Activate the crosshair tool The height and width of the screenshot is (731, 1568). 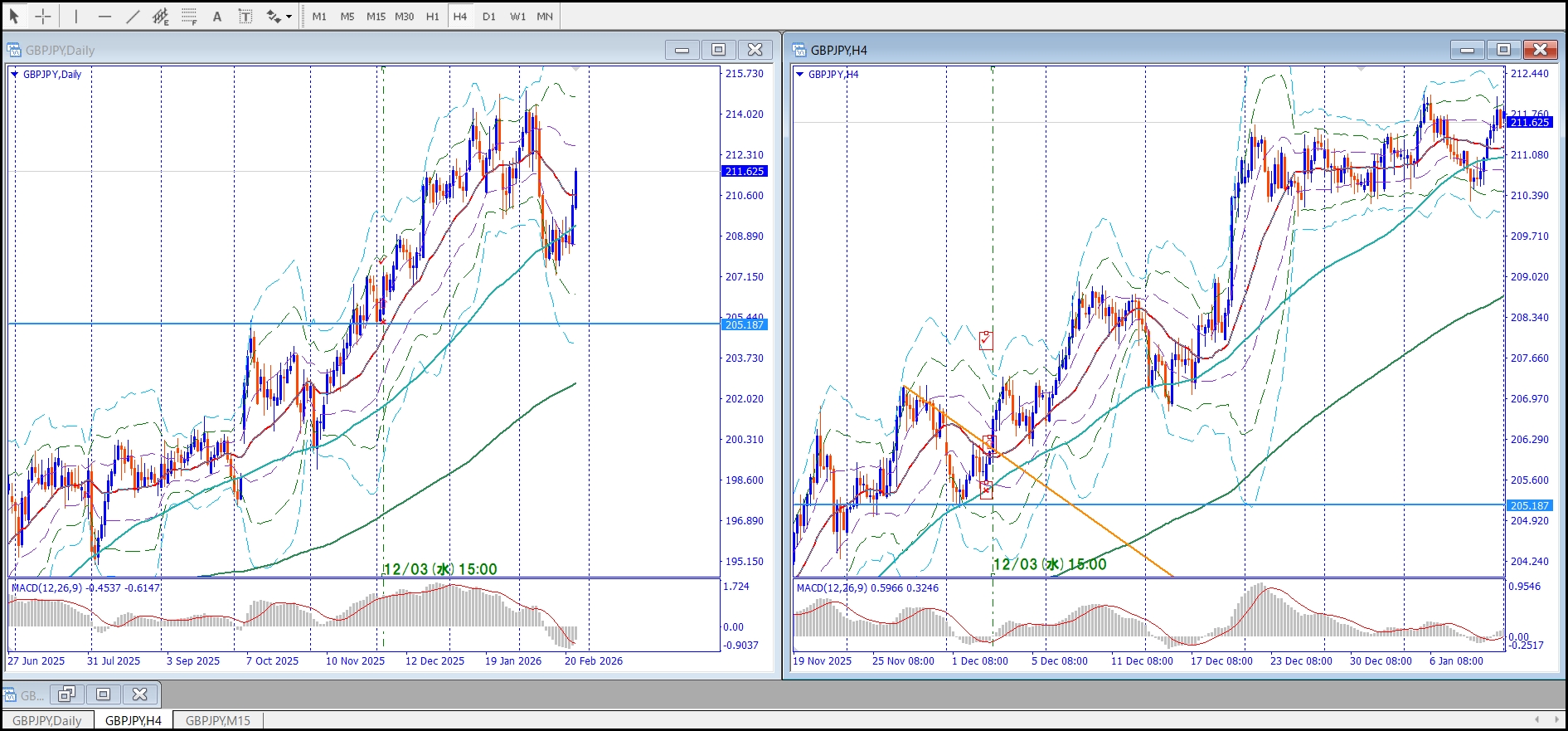(x=43, y=16)
